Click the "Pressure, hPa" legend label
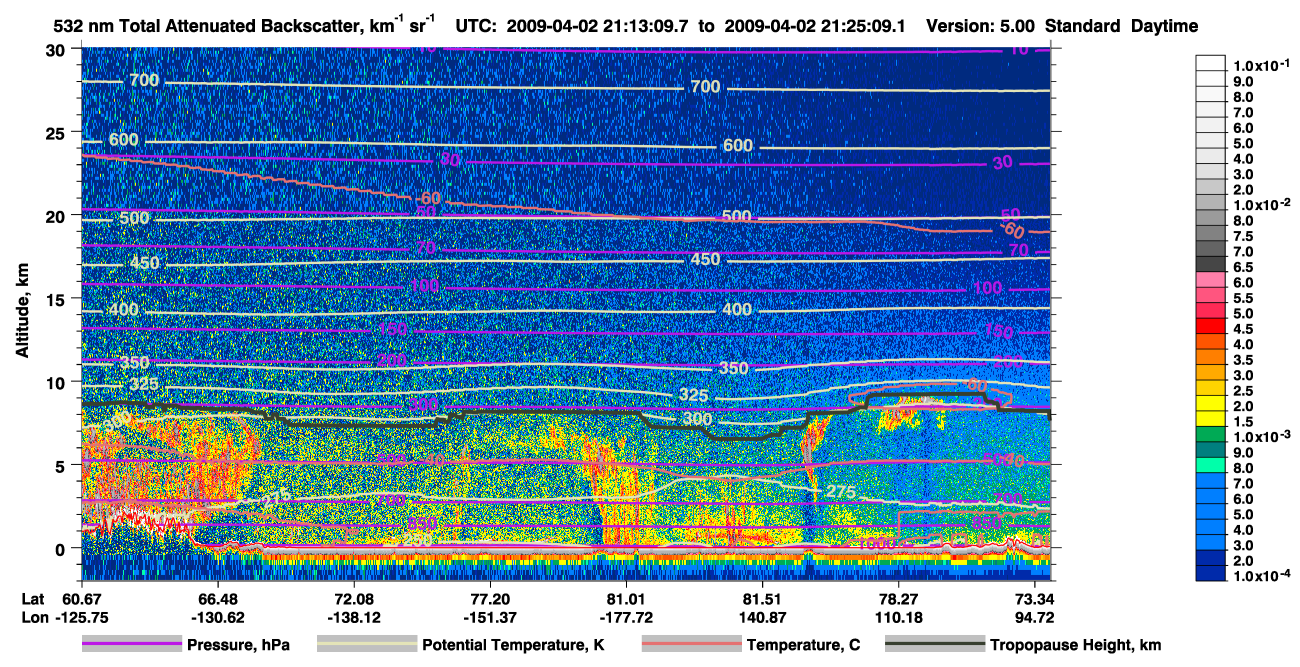 (237, 645)
